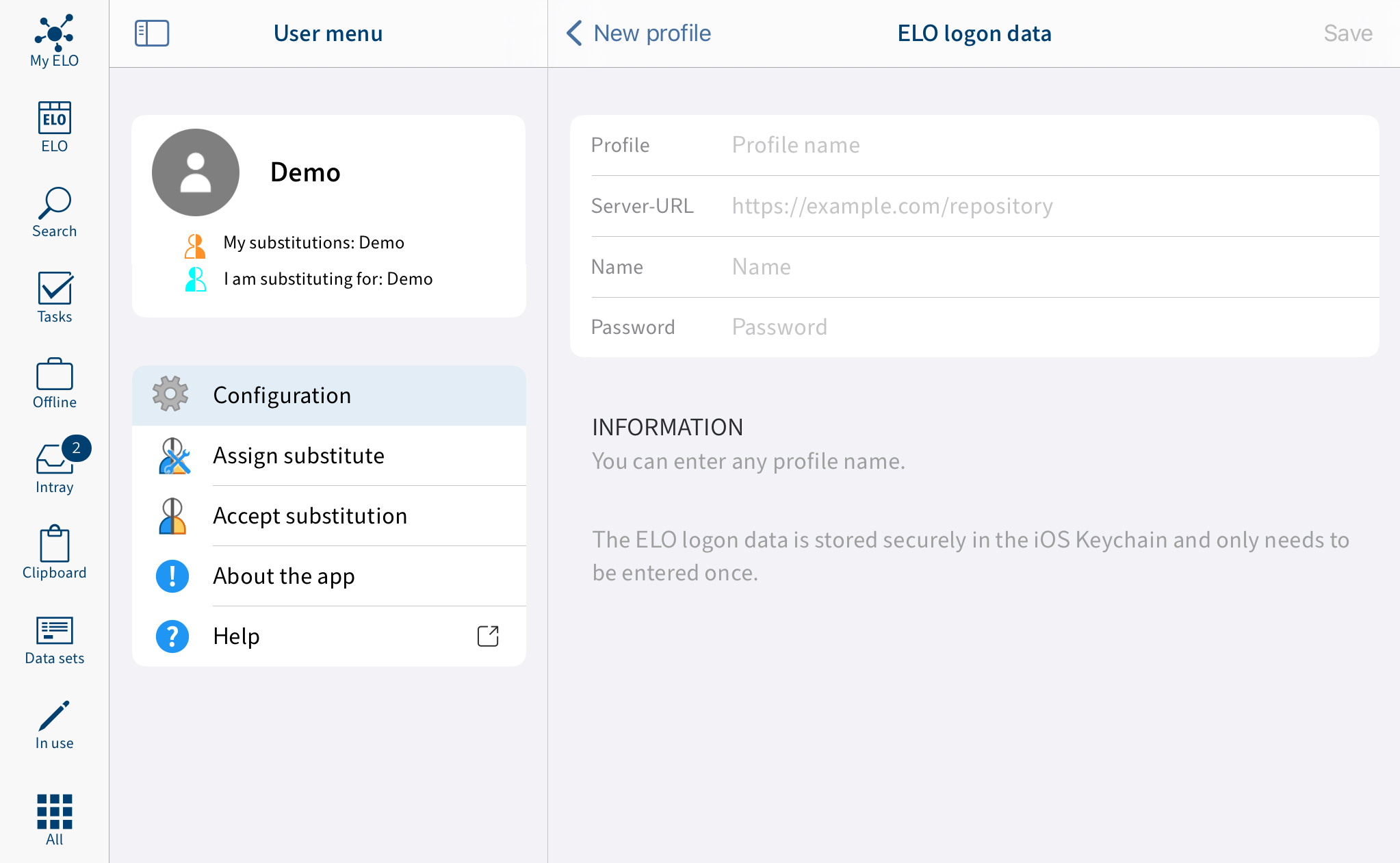Click the Demo user avatar

(x=196, y=172)
